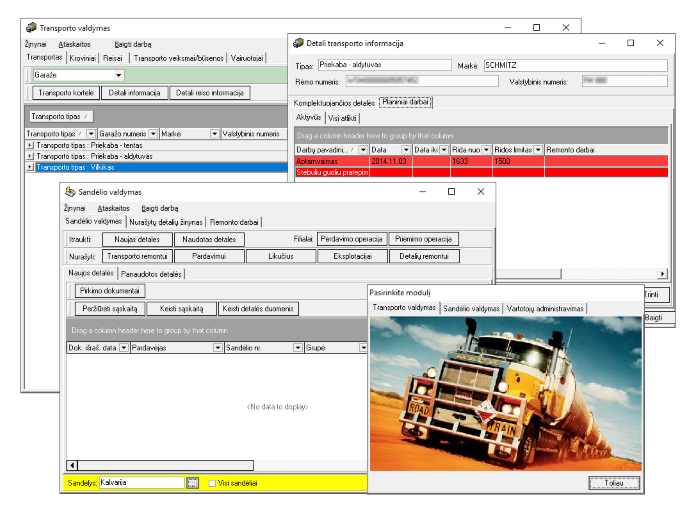This screenshot has width=700, height=510.
Task: Click the Peržiūrėti sąskaitą button
Action: (110, 309)
